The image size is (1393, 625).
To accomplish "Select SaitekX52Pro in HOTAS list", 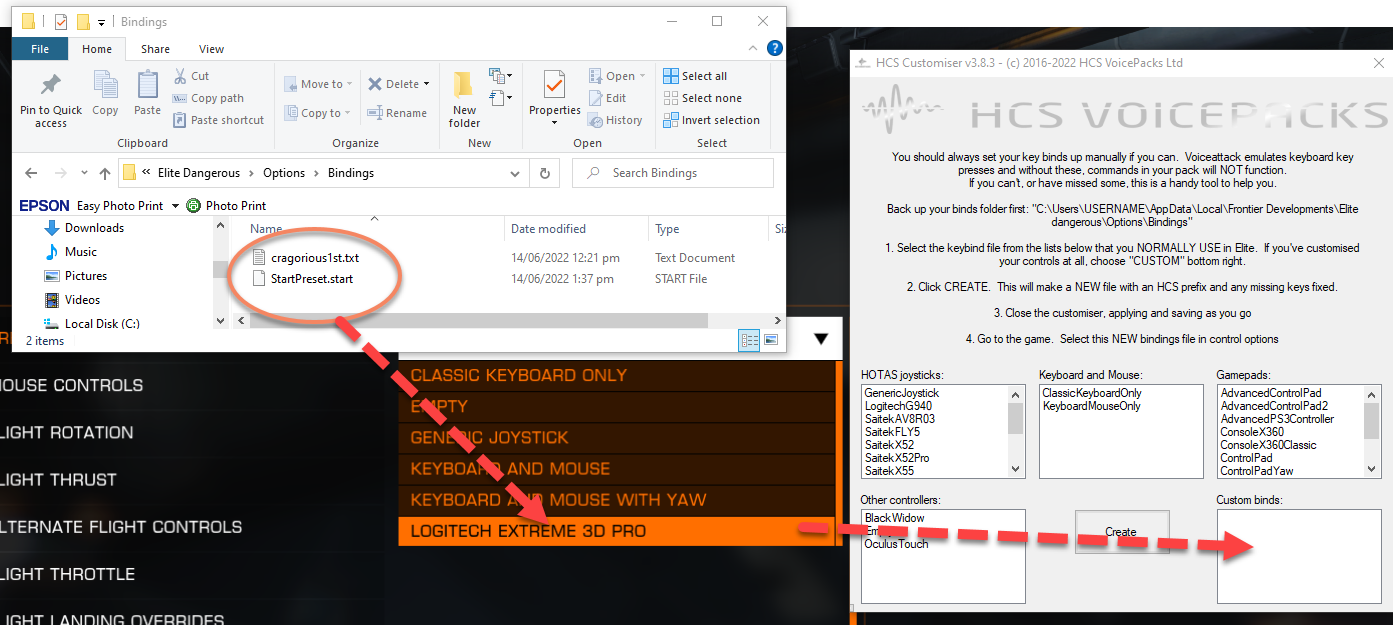I will pos(897,458).
